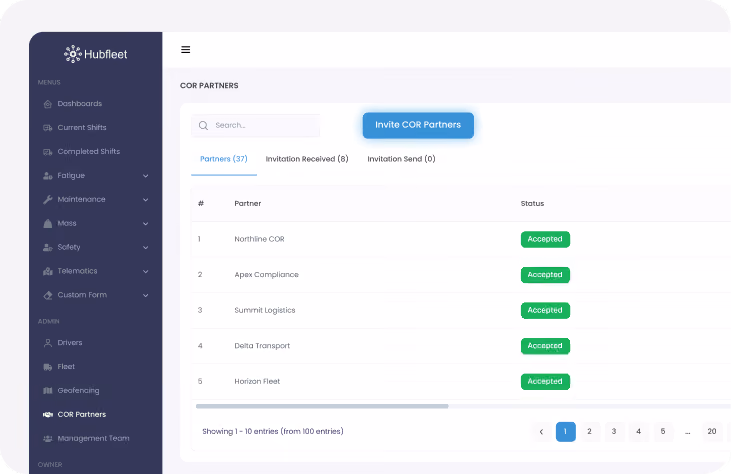Expand the Mass submenu chevron

[145, 224]
